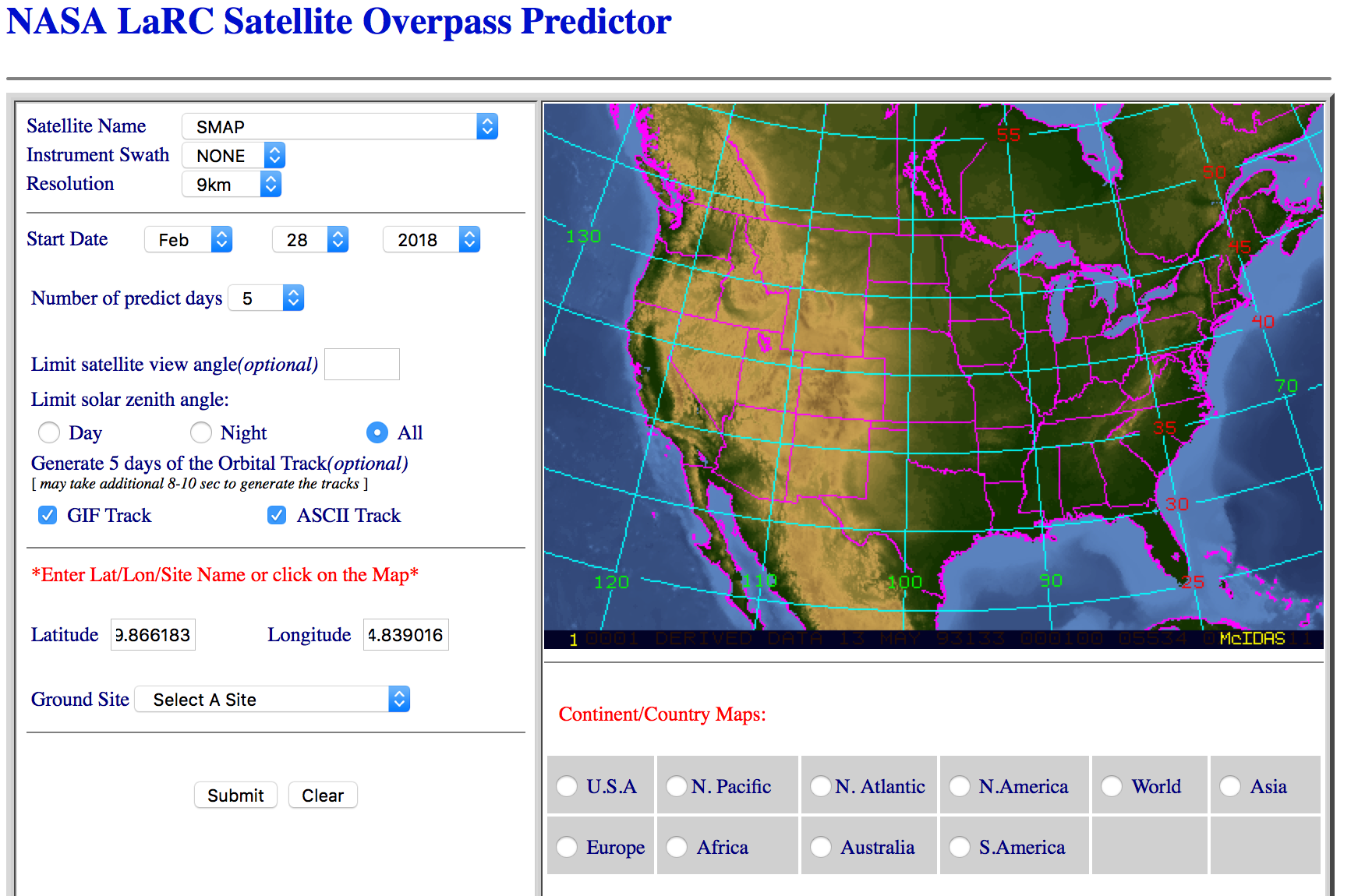Change the Start Date month dropdown
Screen dimensions: 1358x896
coord(188,240)
